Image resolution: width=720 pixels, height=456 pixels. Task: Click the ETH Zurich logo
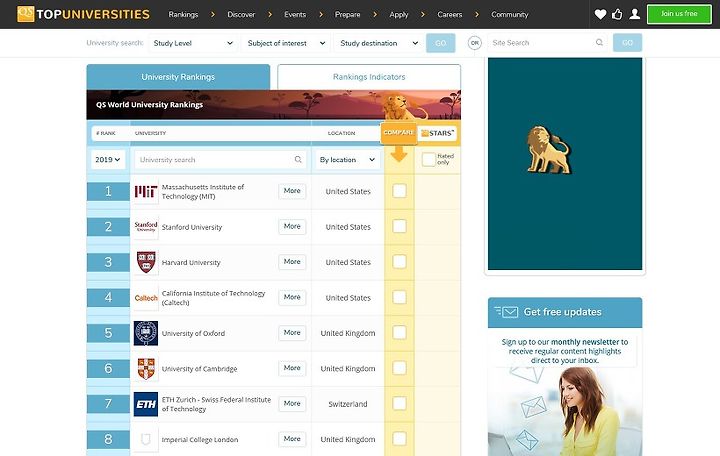point(146,404)
